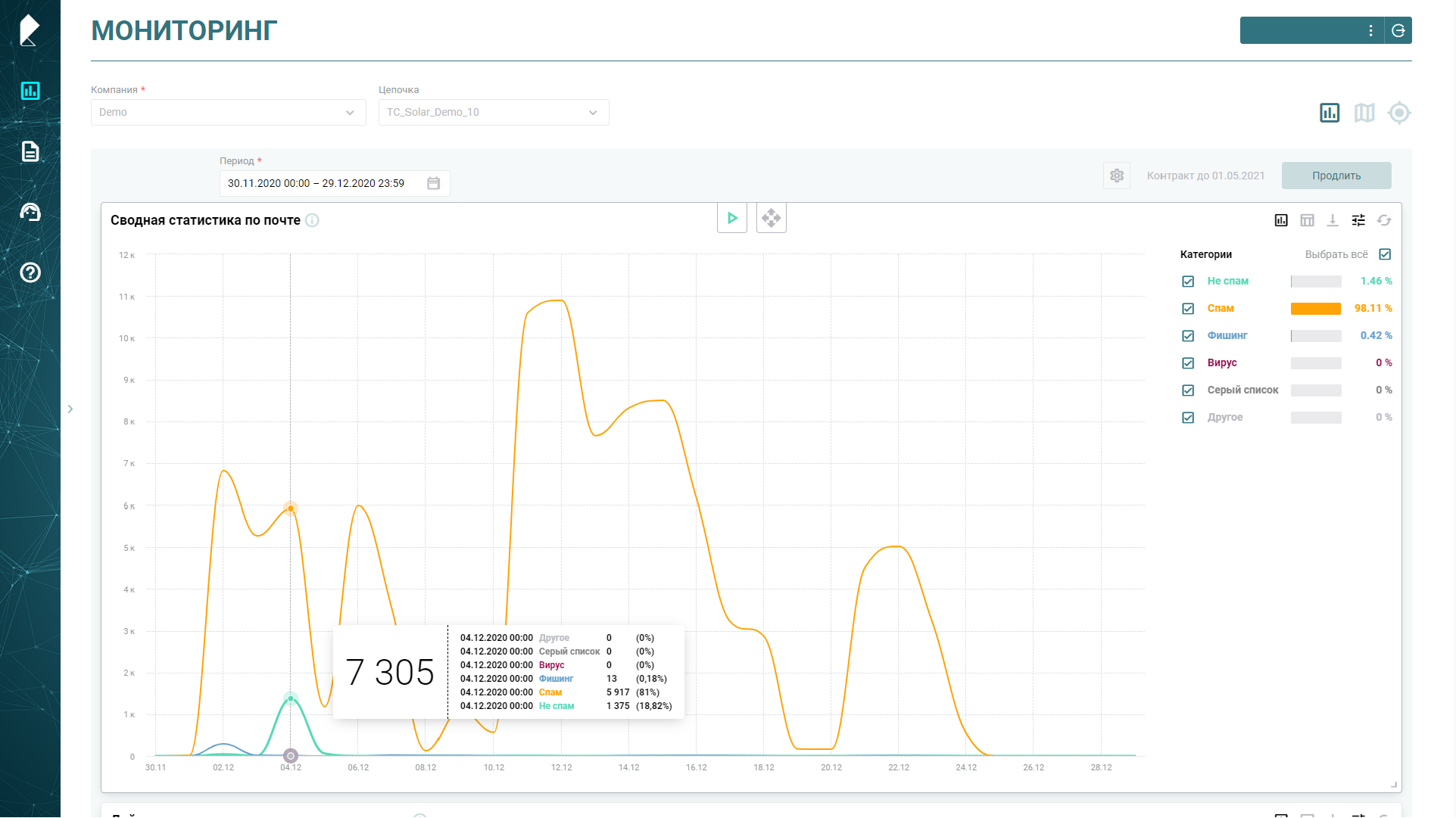Click the Вирус category label
This screenshot has height=818, width=1456.
(1222, 362)
